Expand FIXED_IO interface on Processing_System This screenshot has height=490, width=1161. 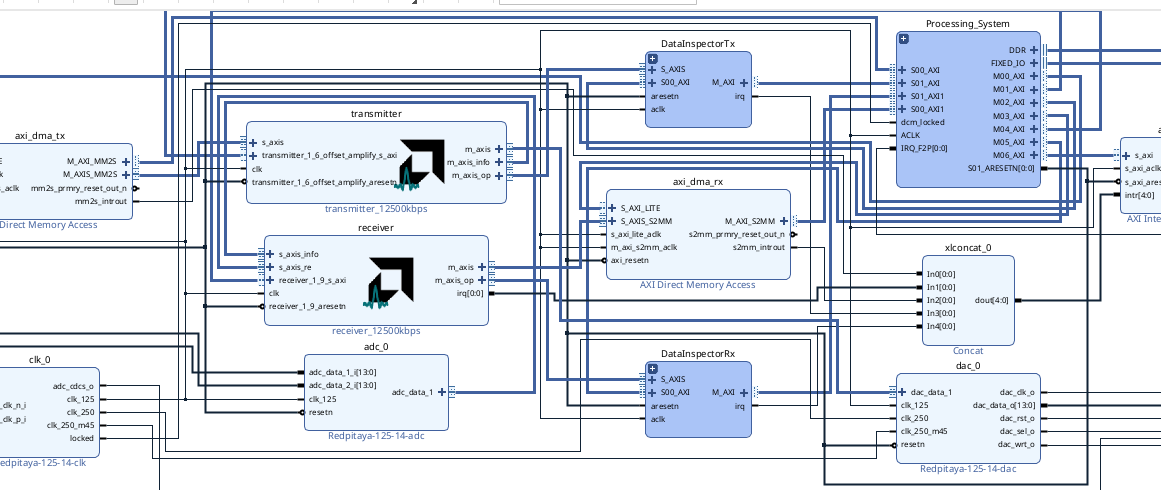[1034, 63]
